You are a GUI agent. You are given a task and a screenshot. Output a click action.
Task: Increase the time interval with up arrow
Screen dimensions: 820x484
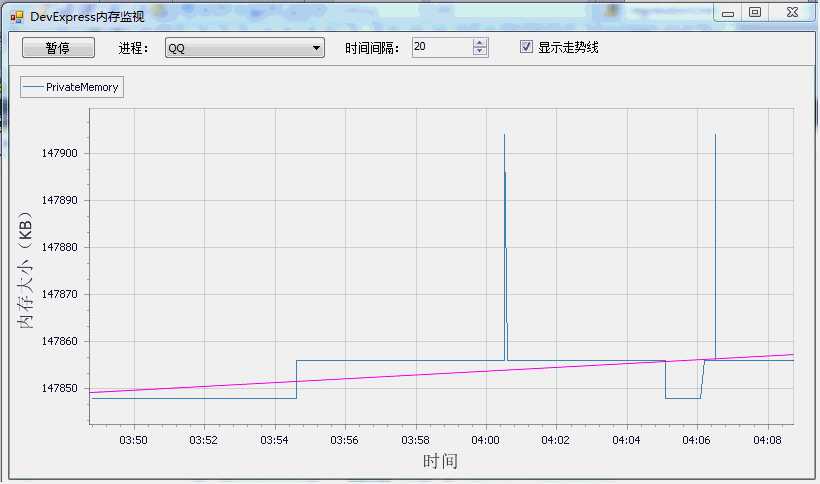480,43
